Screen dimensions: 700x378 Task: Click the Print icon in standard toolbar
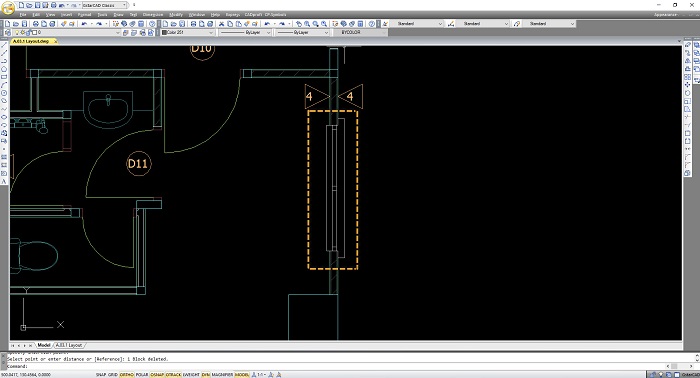35,24
